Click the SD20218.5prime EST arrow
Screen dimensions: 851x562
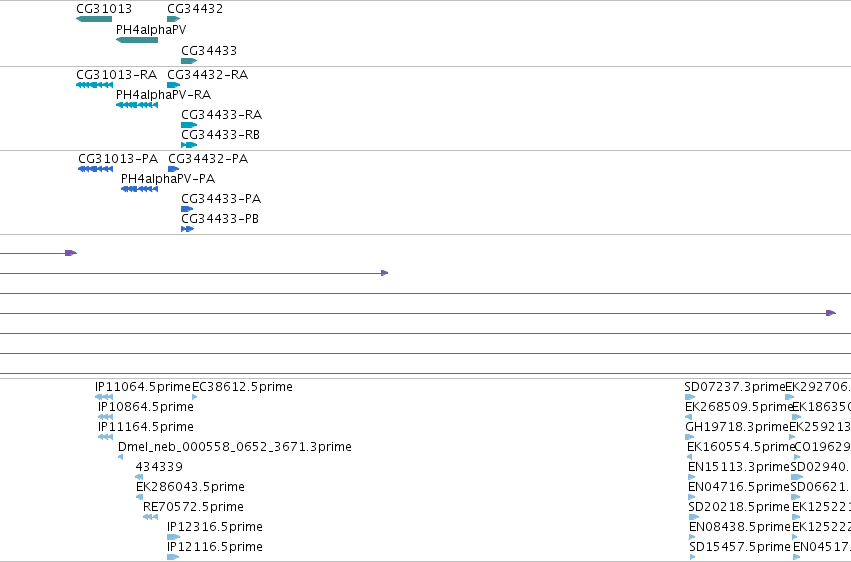[694, 517]
